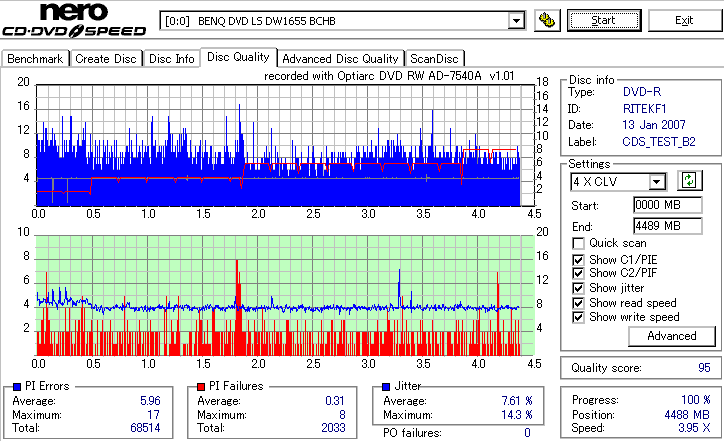Click the disc ID value RITEKF1
The height and width of the screenshot is (441, 724).
(645, 109)
